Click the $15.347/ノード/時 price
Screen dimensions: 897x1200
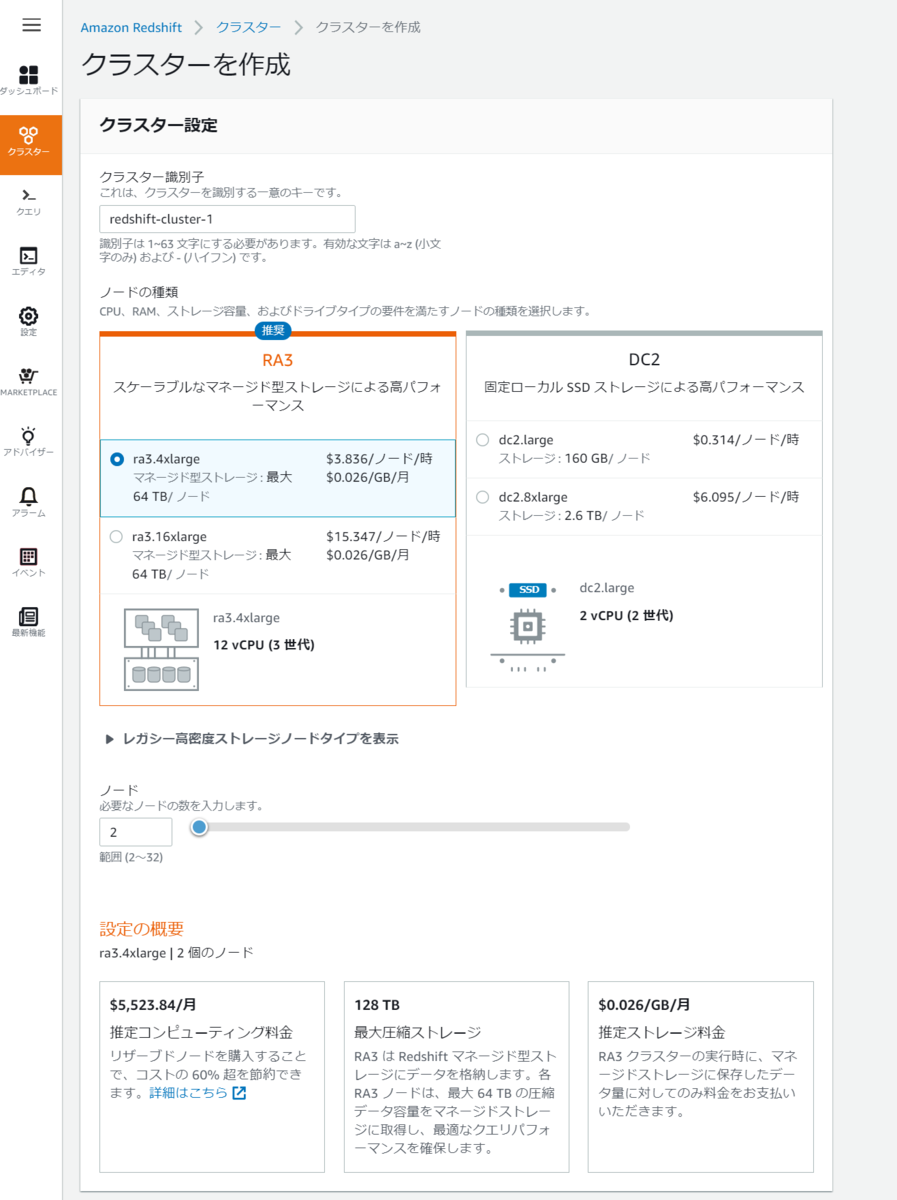point(383,536)
